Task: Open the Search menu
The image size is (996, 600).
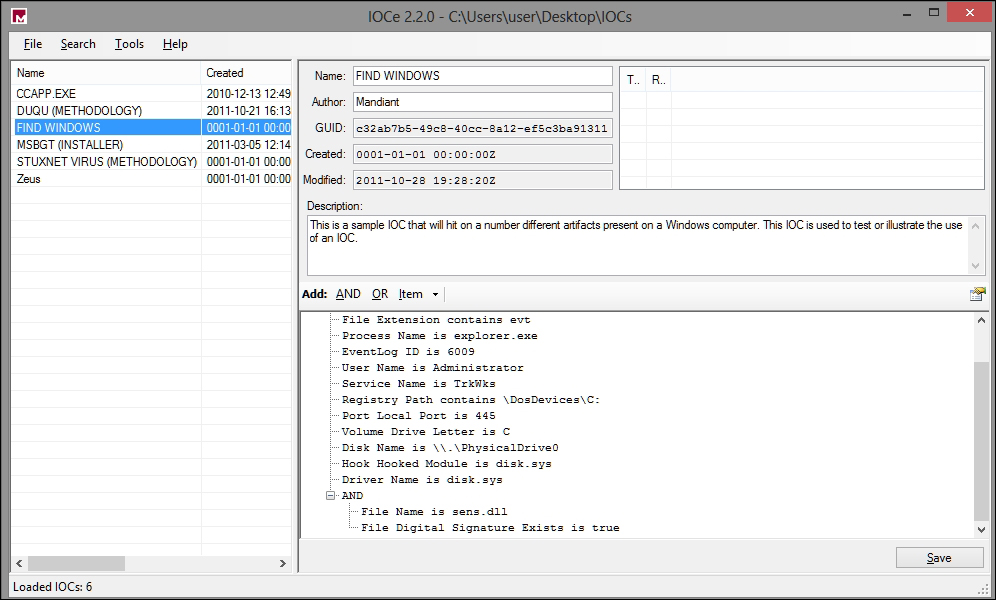Action: pos(77,44)
